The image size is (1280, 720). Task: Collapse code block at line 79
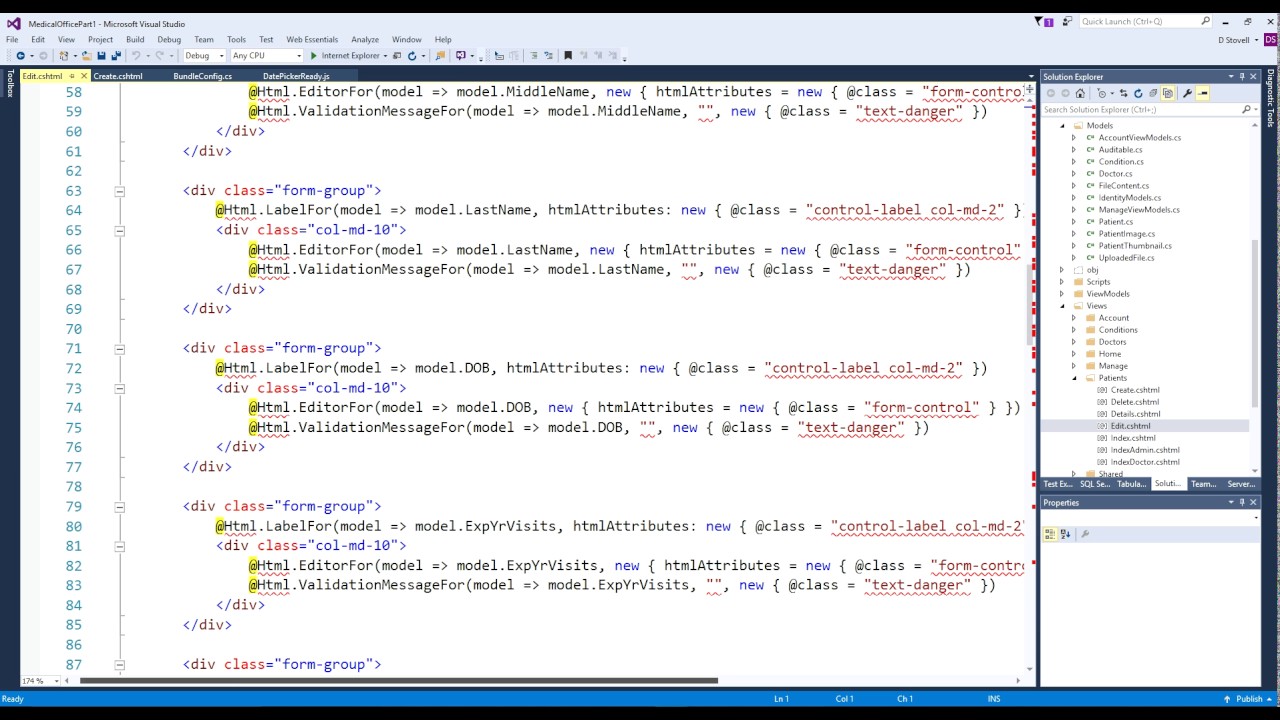(119, 507)
